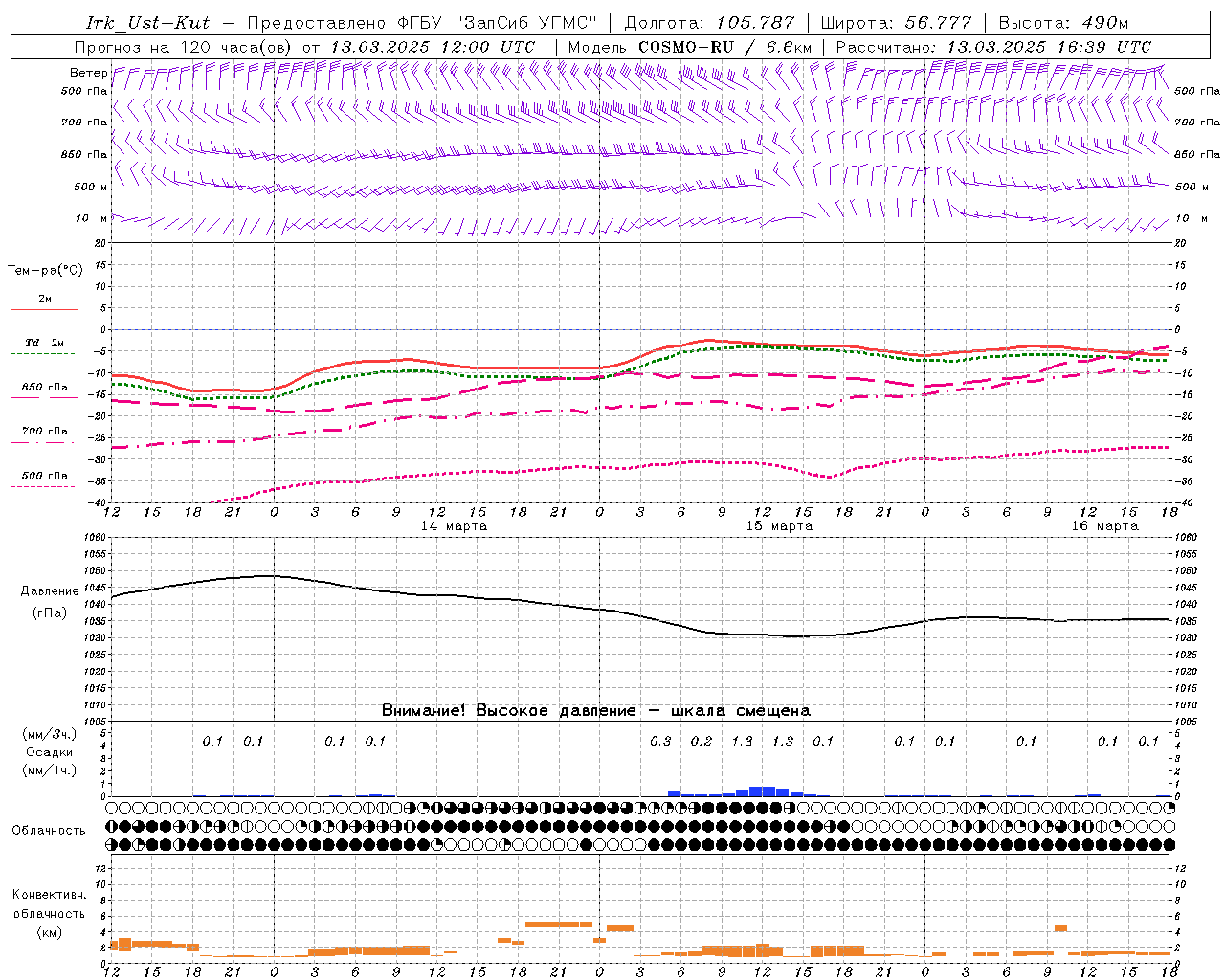The image size is (1225, 980).
Task: Click the "Широта: 56.777" field
Action: 896,23
